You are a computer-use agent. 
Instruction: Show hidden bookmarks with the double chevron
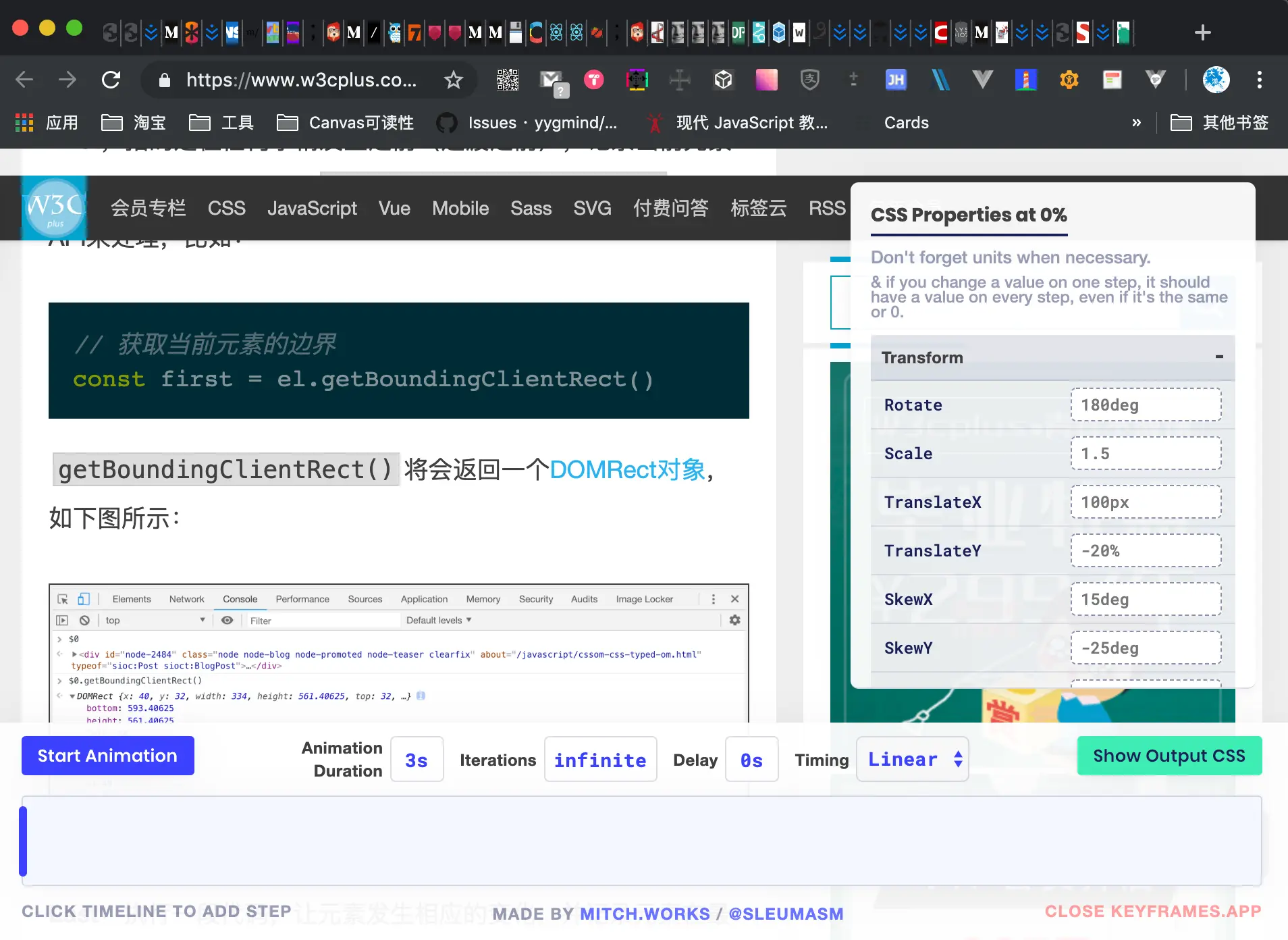coord(1137,122)
